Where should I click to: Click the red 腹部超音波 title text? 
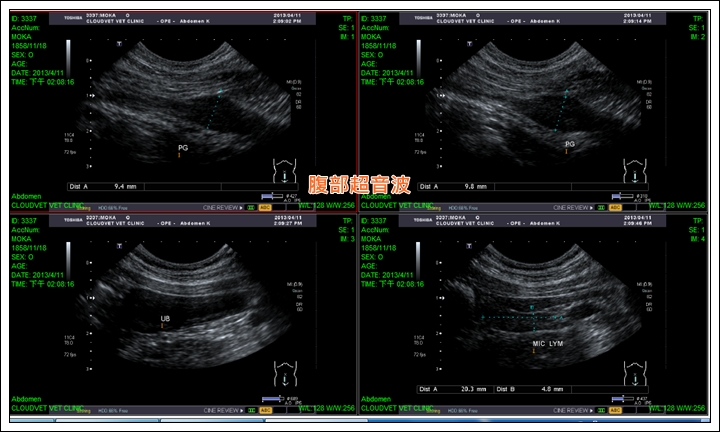point(358,184)
